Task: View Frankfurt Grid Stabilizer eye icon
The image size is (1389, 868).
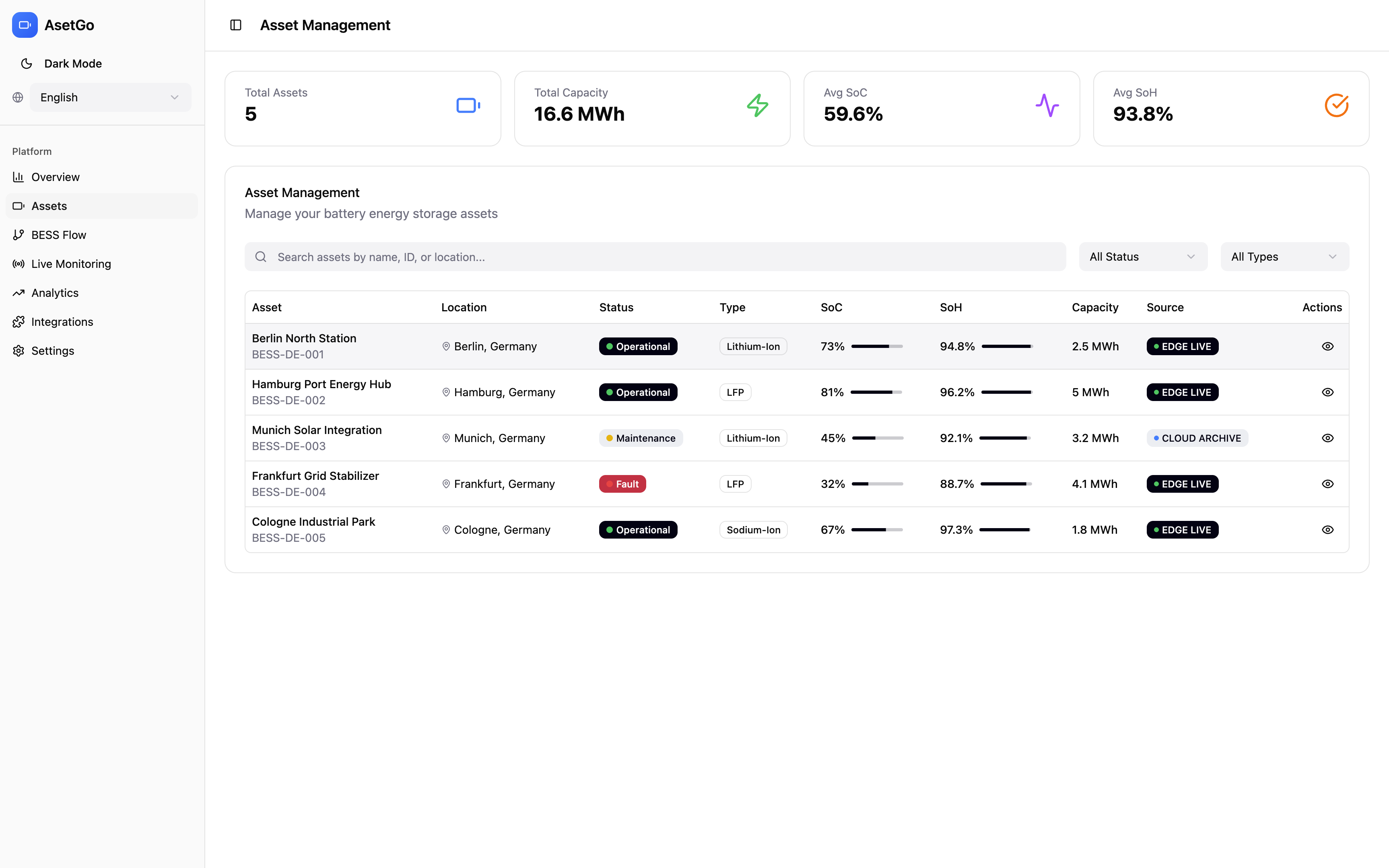Action: coord(1327,484)
